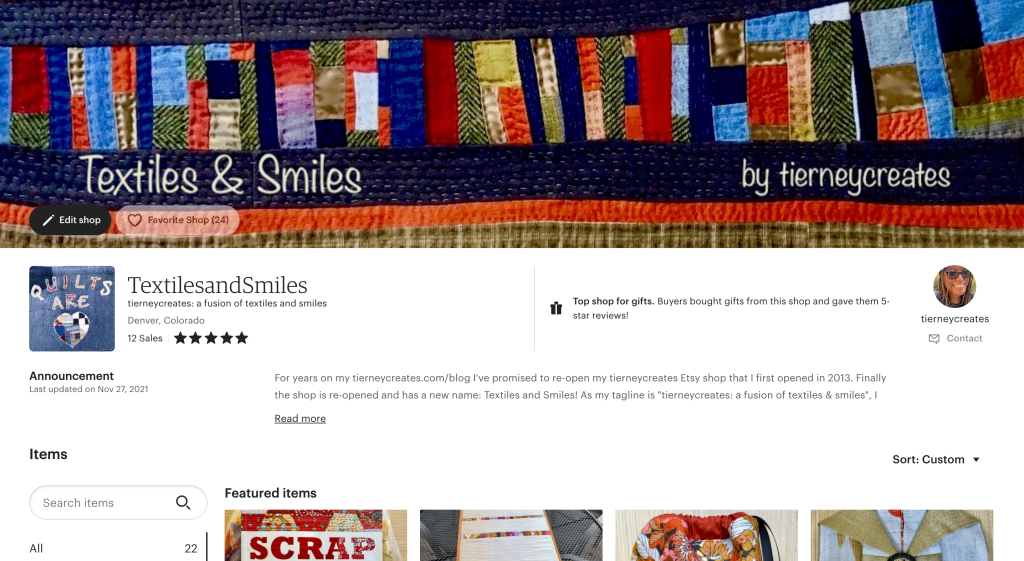The width and height of the screenshot is (1024, 561).
Task: Open the SCRAP featured item thumbnail
Action: pyautogui.click(x=315, y=536)
